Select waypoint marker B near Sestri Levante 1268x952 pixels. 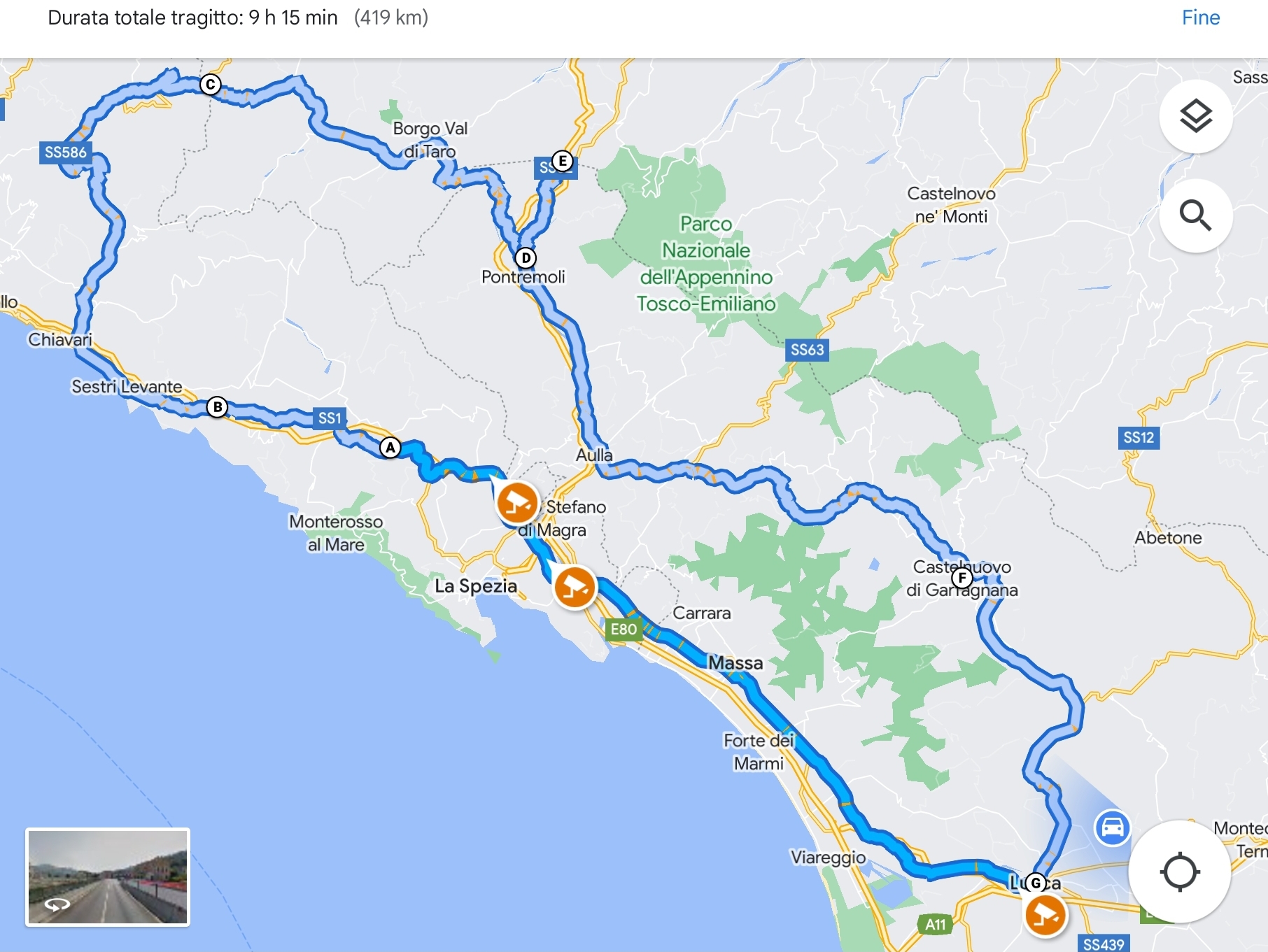(x=218, y=407)
